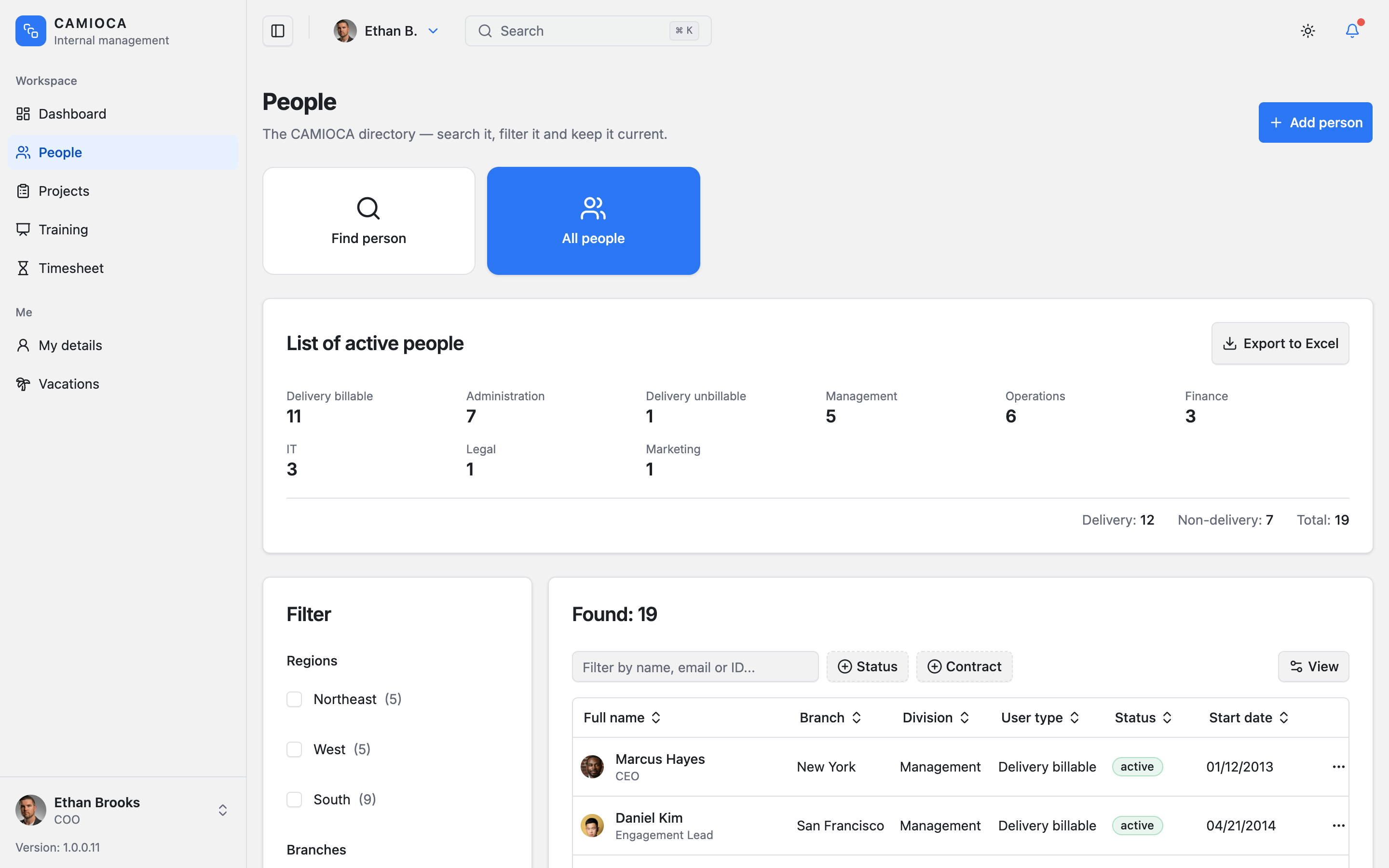Open My details page

tap(123, 345)
